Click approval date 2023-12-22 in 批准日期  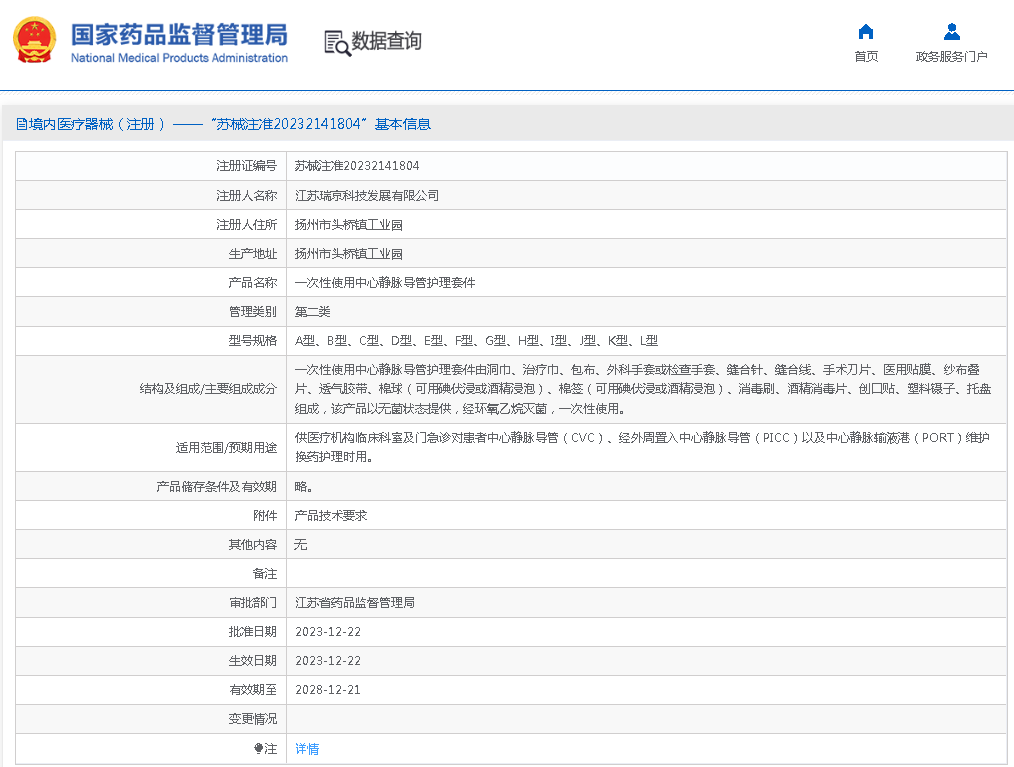click(x=328, y=632)
